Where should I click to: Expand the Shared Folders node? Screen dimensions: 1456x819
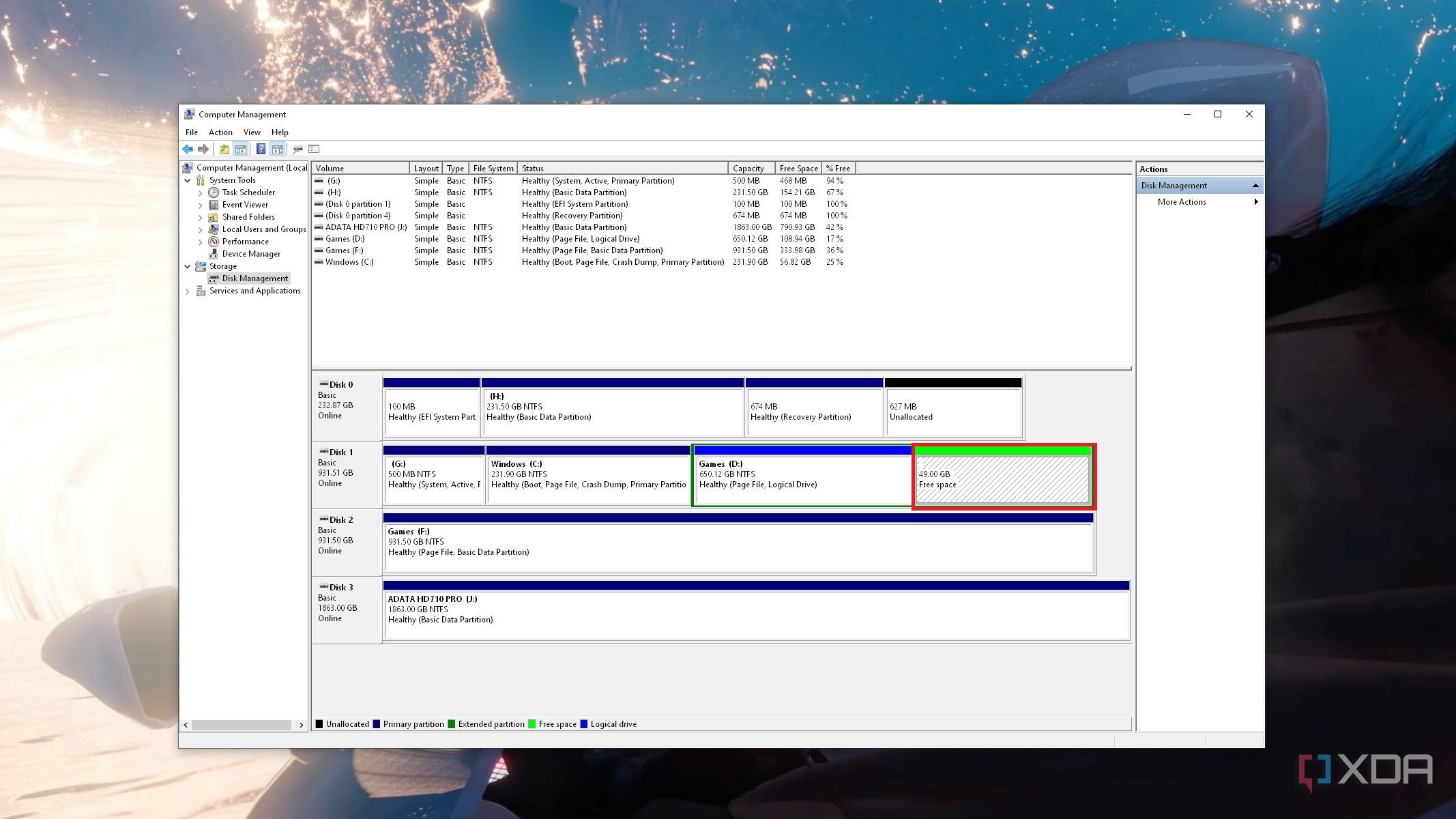coord(201,218)
